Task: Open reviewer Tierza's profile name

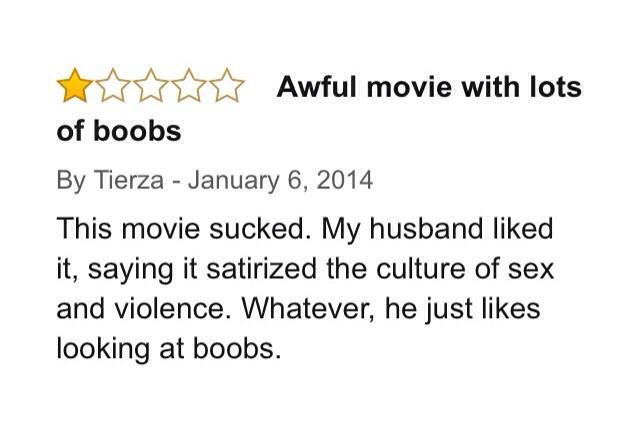Action: 129,180
